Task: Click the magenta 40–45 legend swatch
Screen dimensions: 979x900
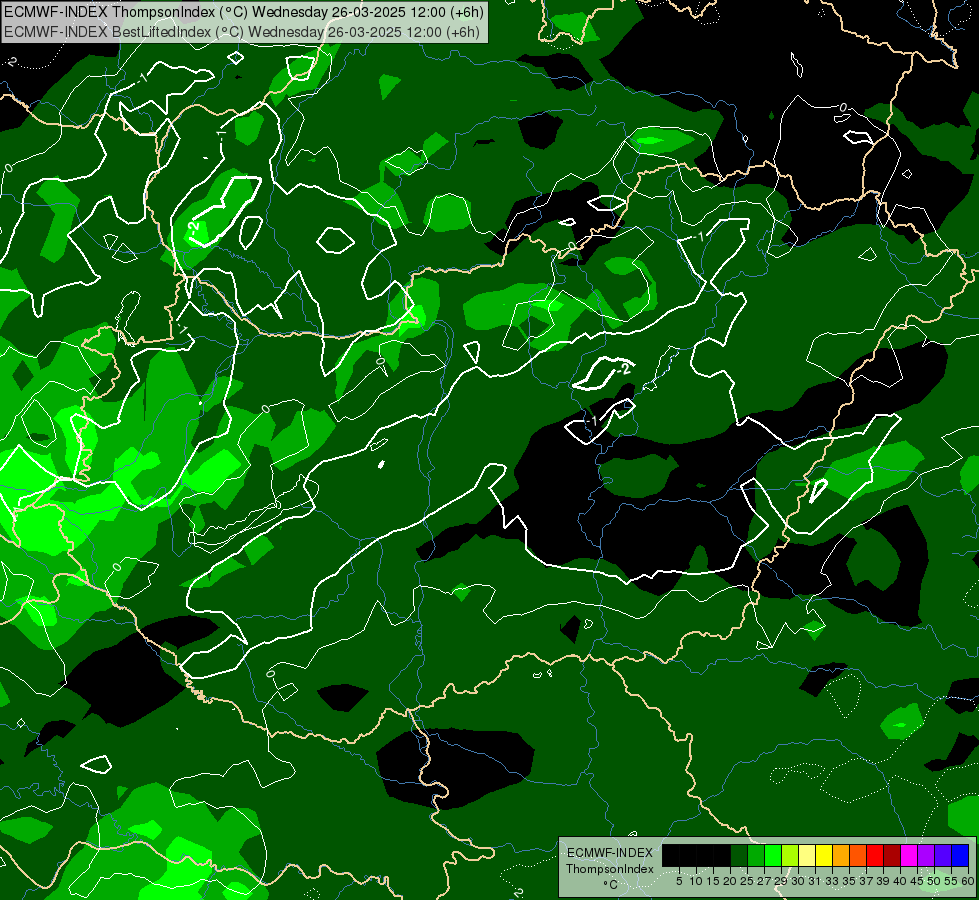Action: [x=908, y=855]
